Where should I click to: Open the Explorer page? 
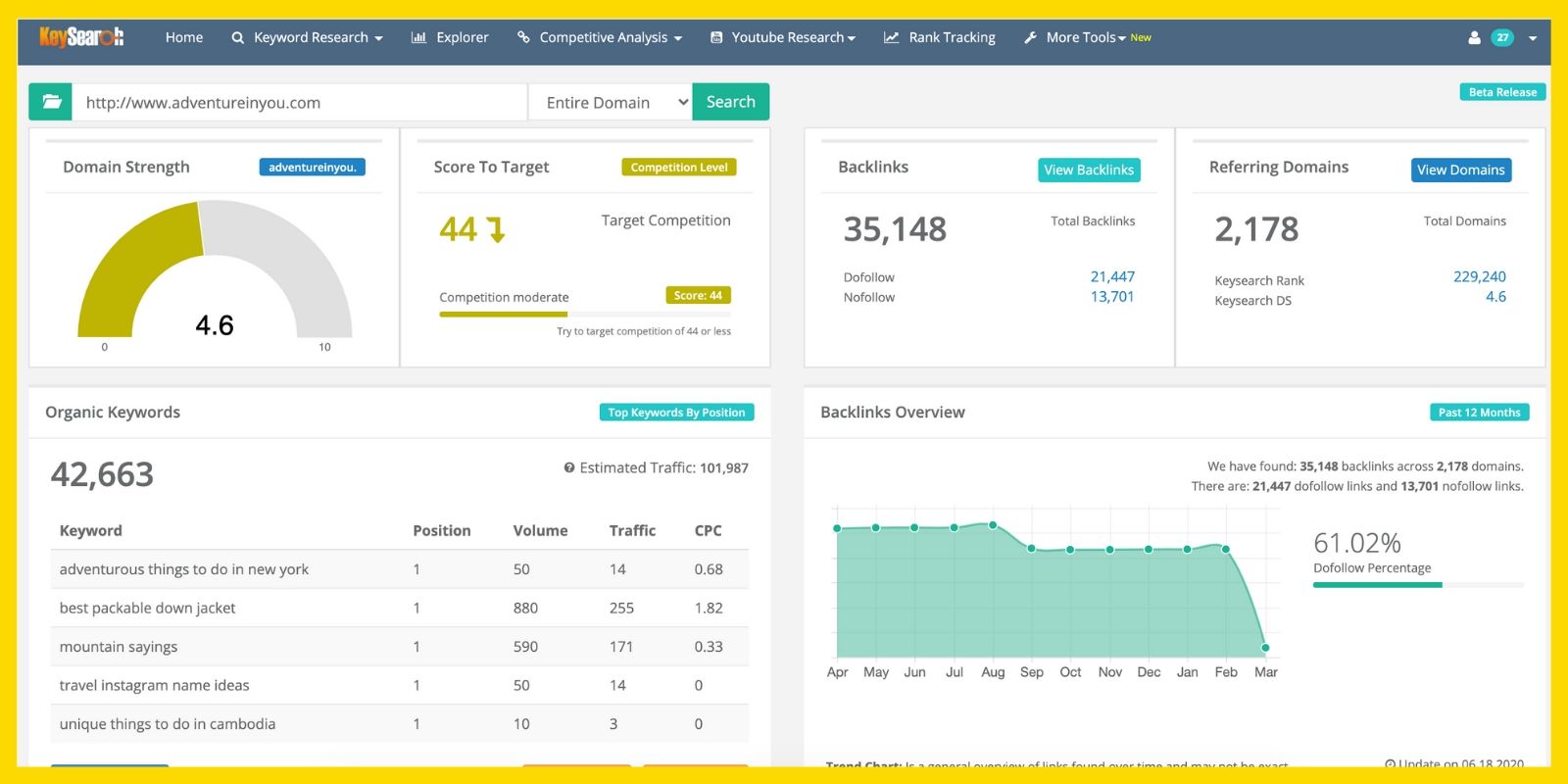(x=450, y=37)
